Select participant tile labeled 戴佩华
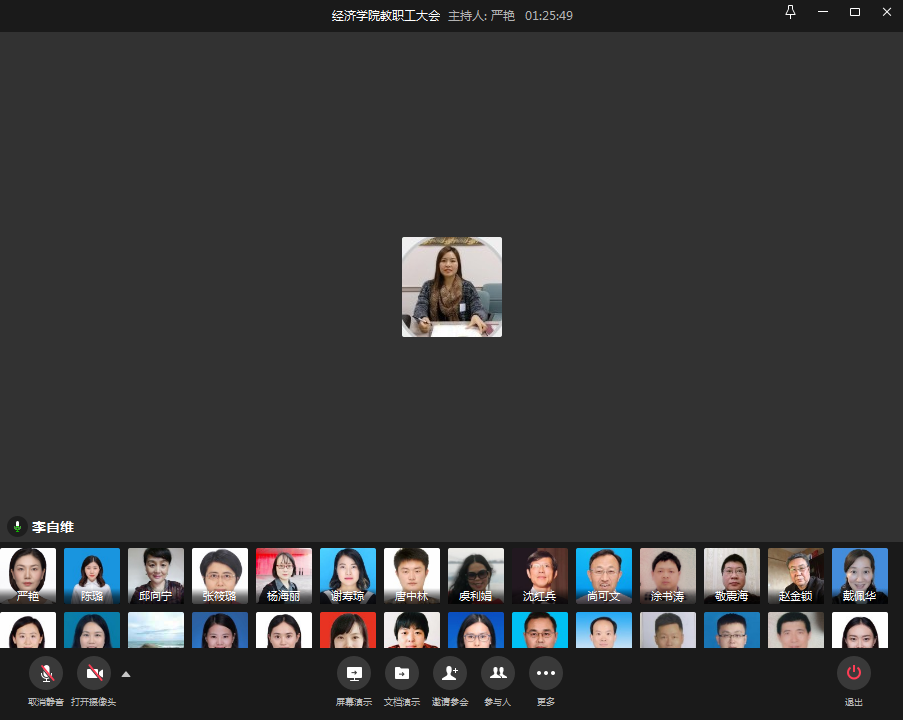Screen dimensions: 903x720 pyautogui.click(x=860, y=575)
